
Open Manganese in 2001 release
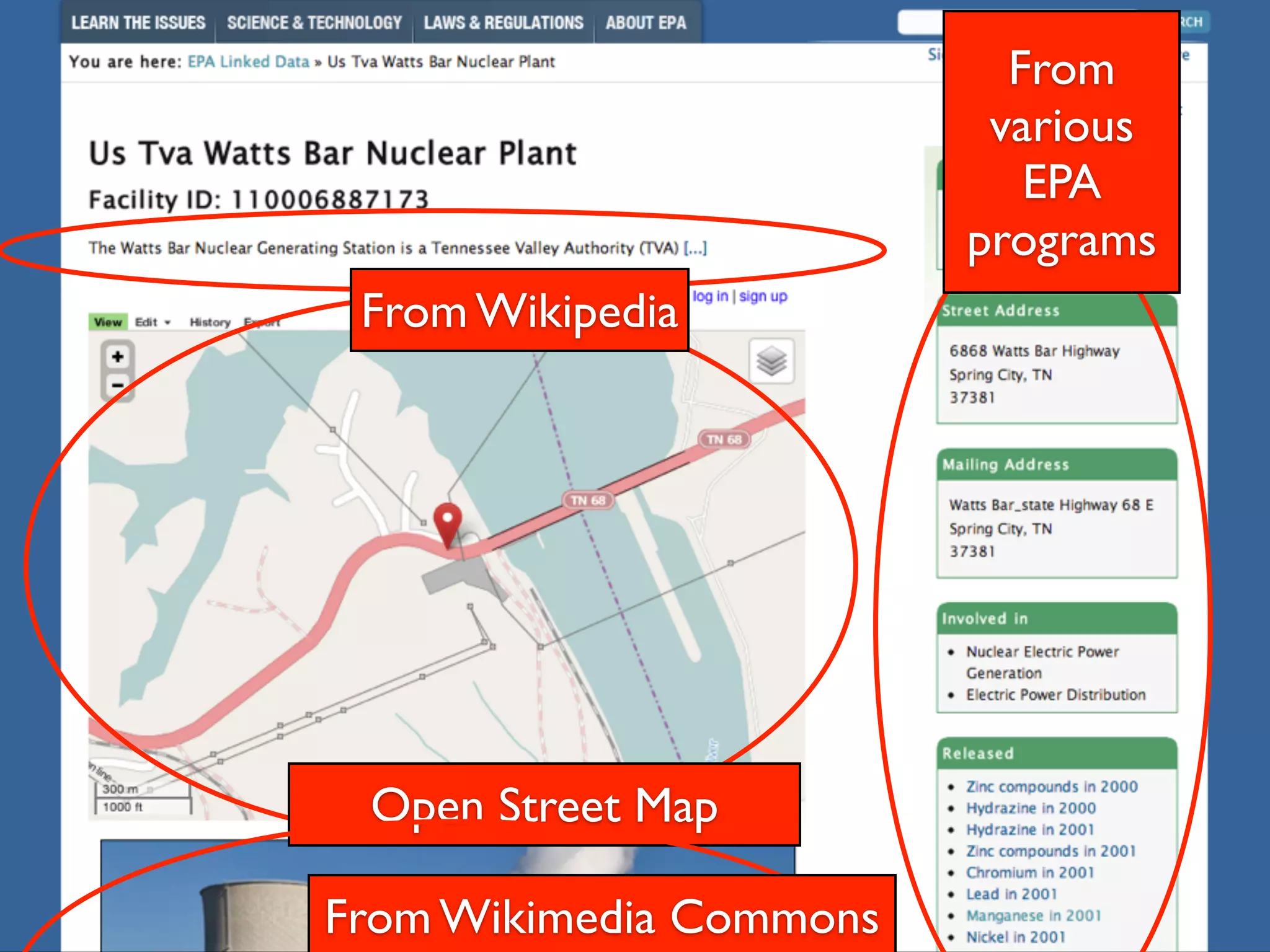click(x=1034, y=915)
